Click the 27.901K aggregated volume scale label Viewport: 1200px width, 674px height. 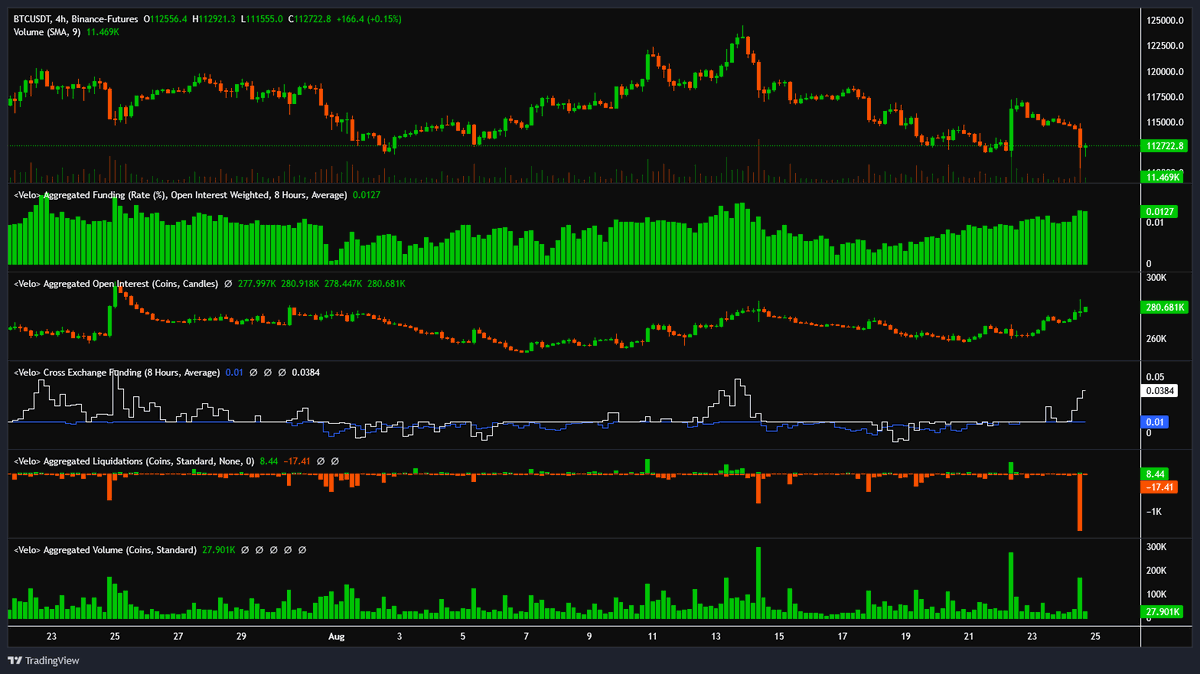point(1163,610)
